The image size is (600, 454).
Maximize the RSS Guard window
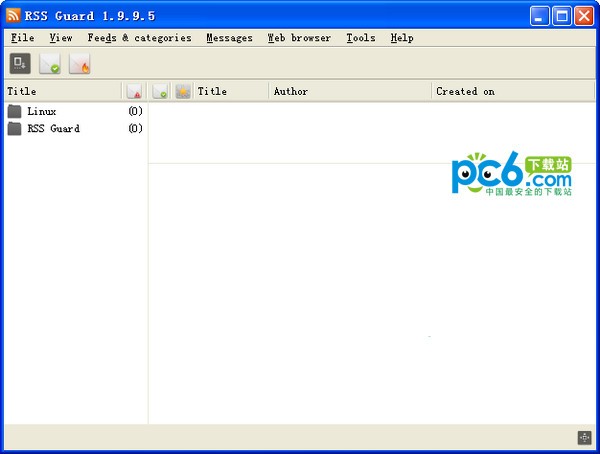point(562,16)
